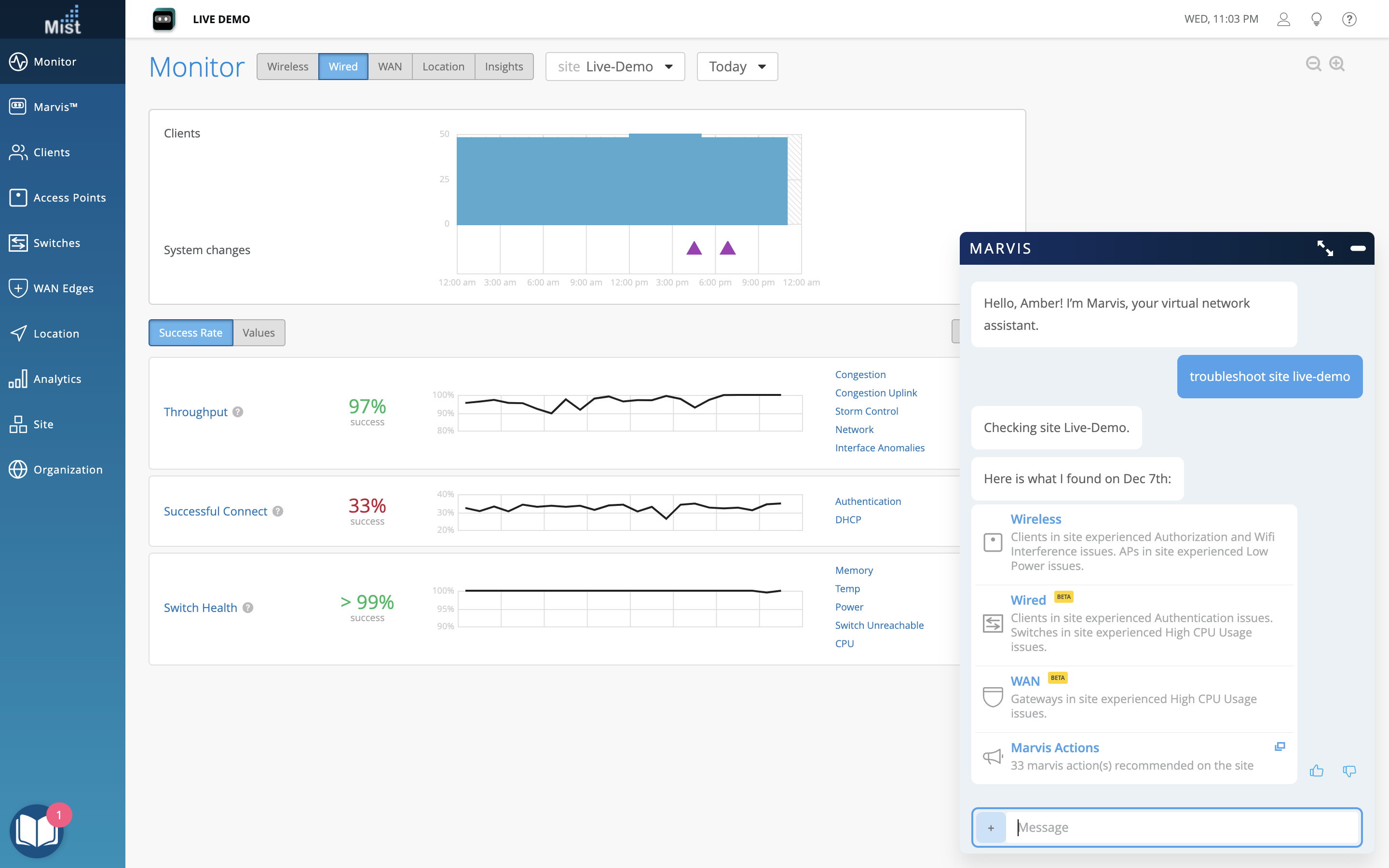Screen dimensions: 1389x868
Task: Click the zoom in magnifier icon
Action: pos(1337,64)
